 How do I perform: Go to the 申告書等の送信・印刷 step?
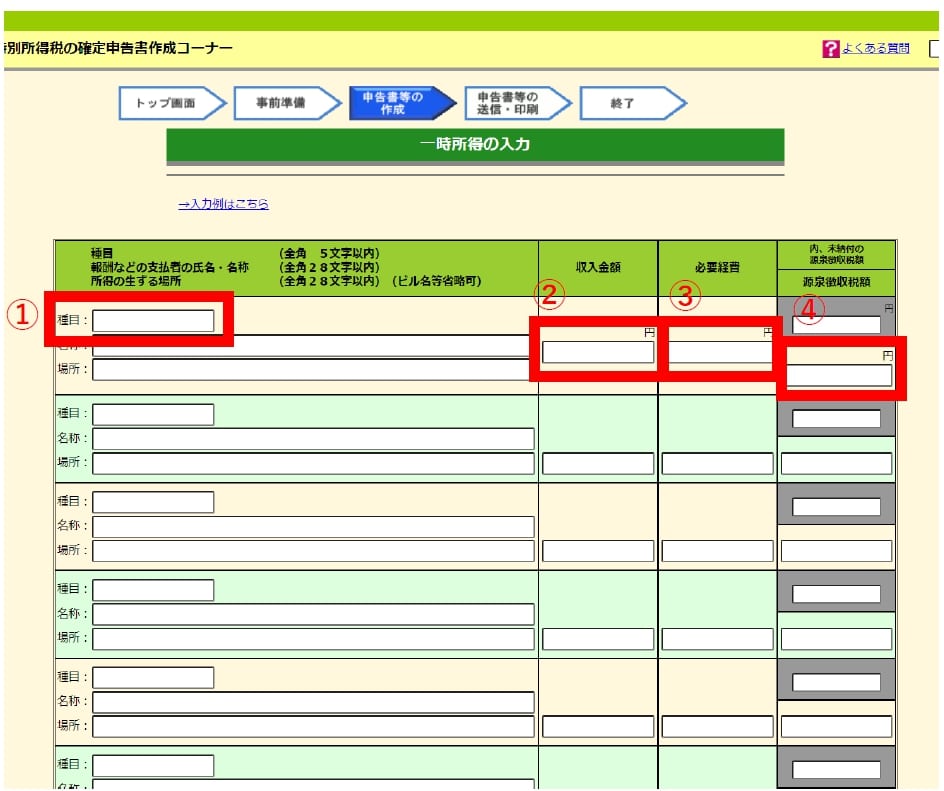coord(518,103)
